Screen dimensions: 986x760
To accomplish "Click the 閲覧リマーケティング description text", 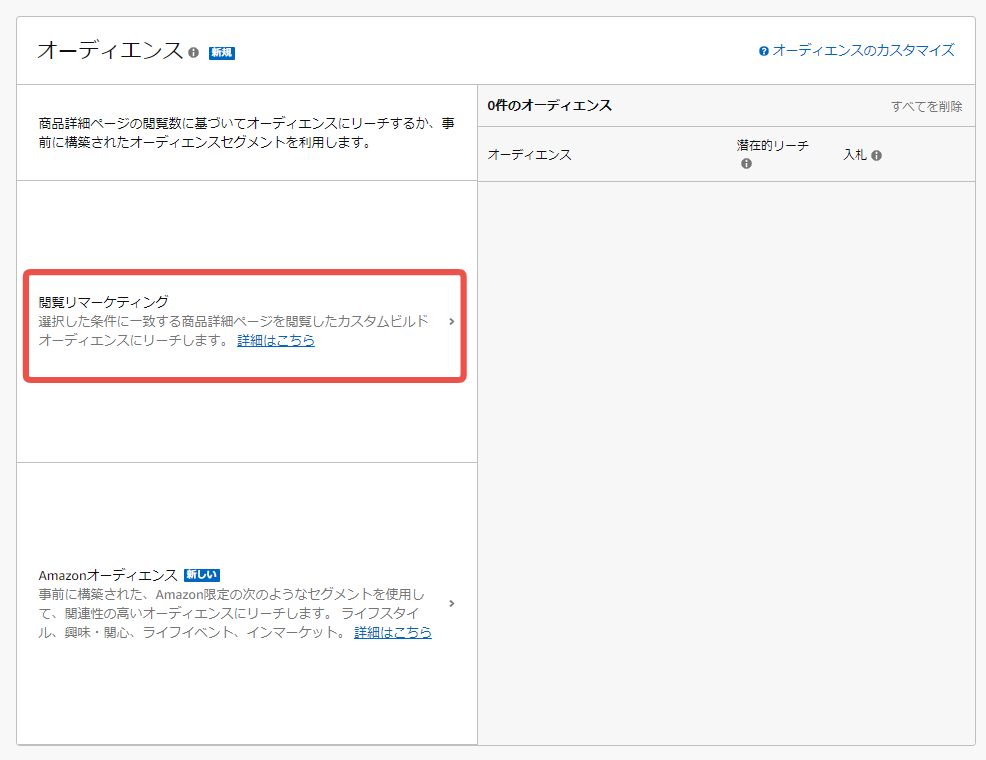I will pyautogui.click(x=233, y=321).
